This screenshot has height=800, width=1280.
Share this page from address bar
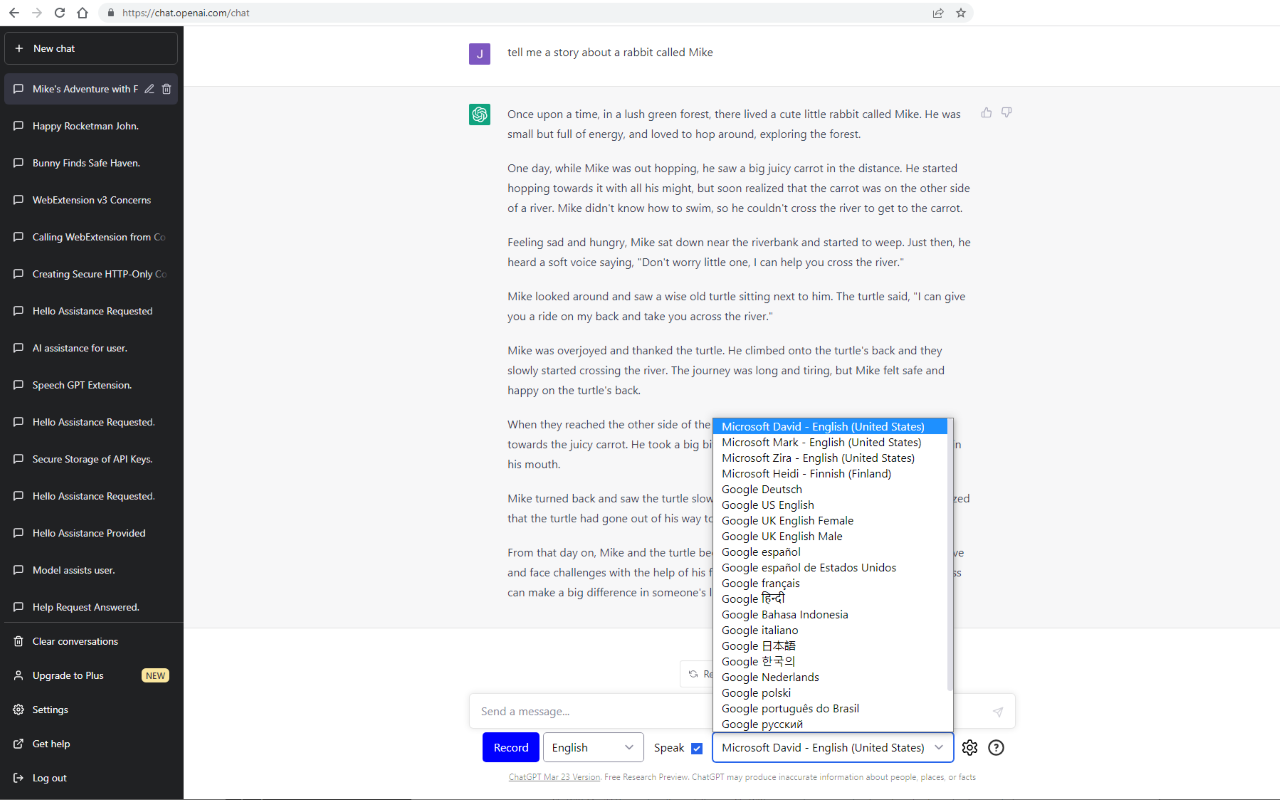tap(938, 13)
